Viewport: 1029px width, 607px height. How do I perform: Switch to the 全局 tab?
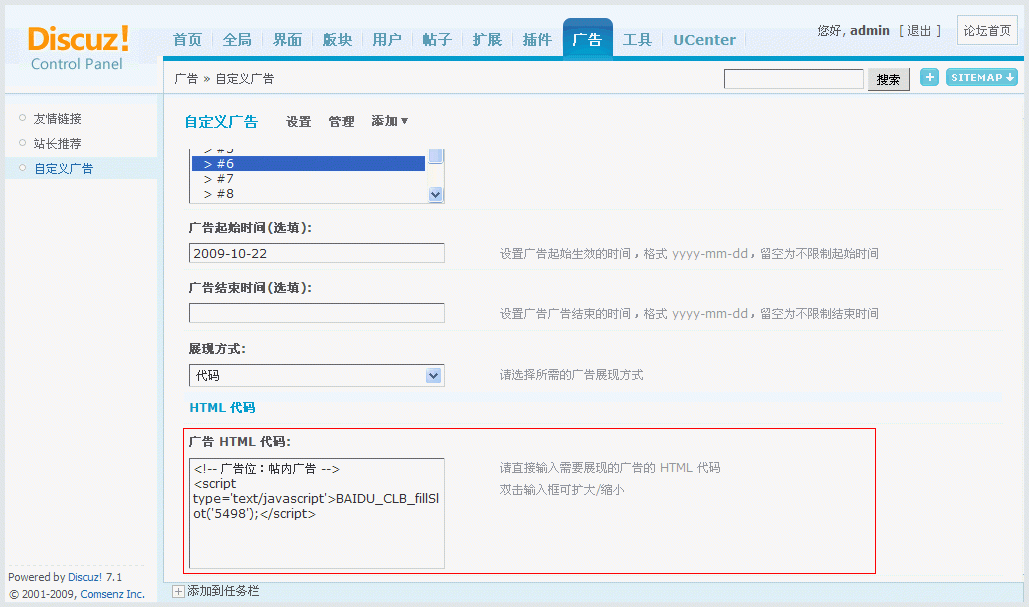pos(237,40)
